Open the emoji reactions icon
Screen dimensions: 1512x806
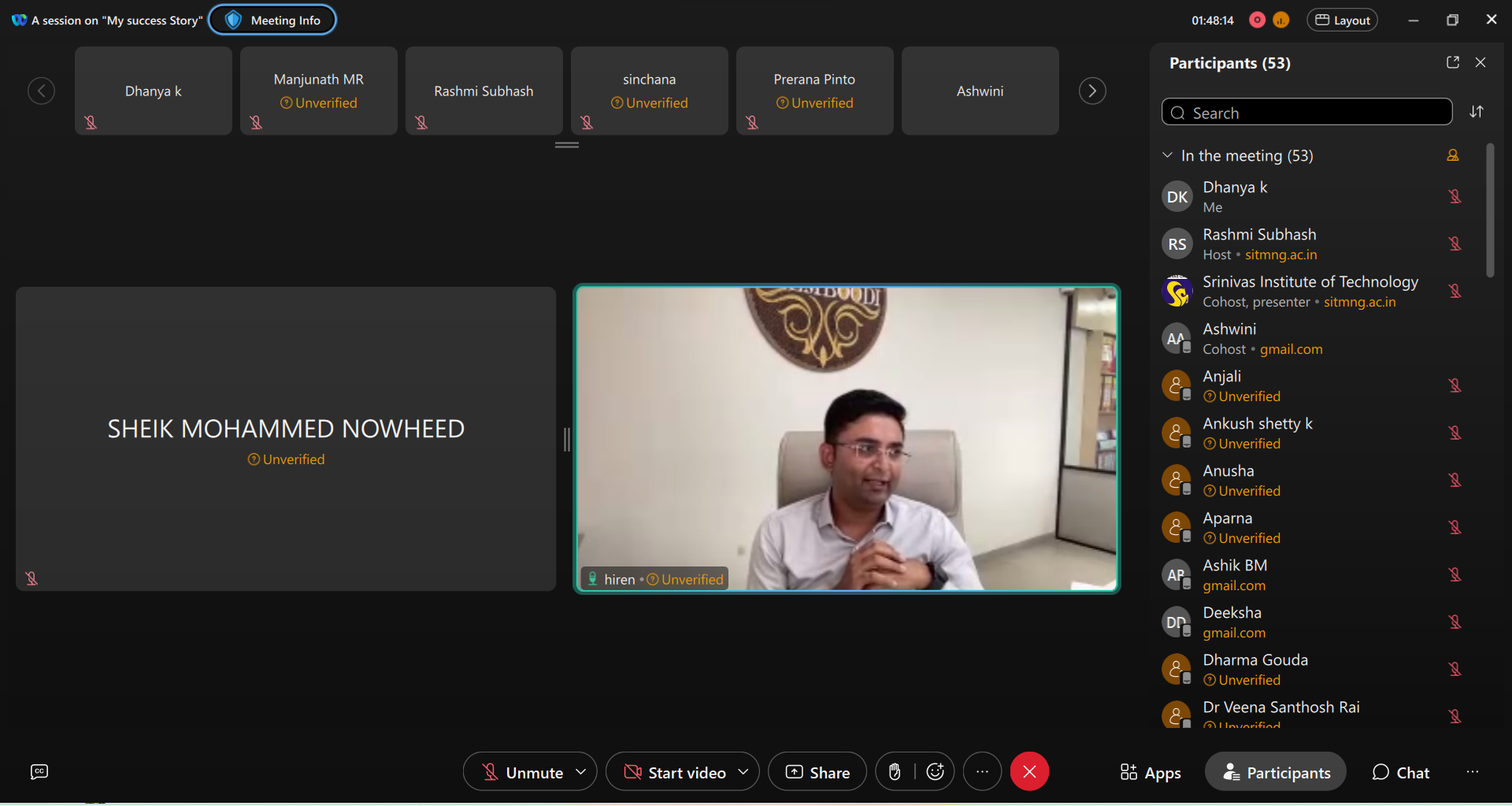tap(935, 772)
